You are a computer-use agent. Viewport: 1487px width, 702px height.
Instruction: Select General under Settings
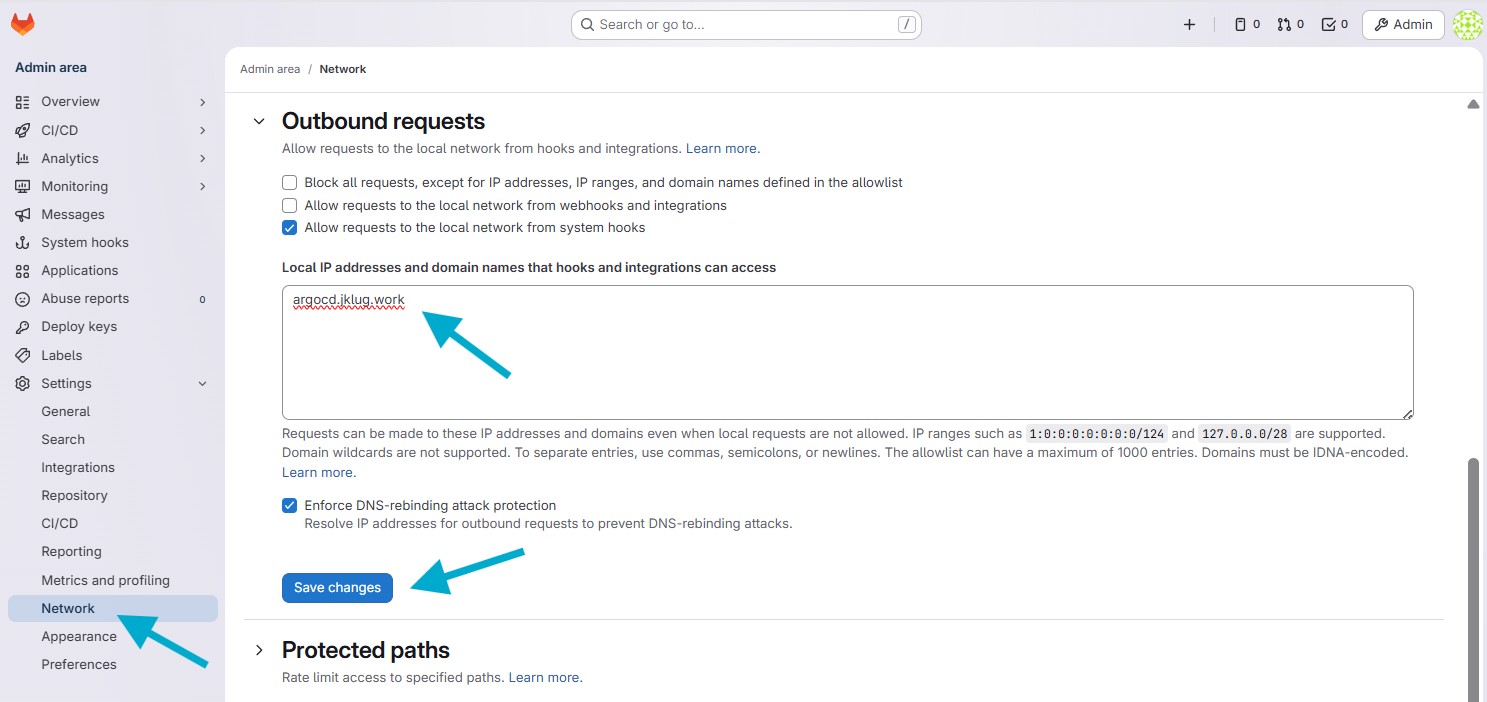coord(65,411)
